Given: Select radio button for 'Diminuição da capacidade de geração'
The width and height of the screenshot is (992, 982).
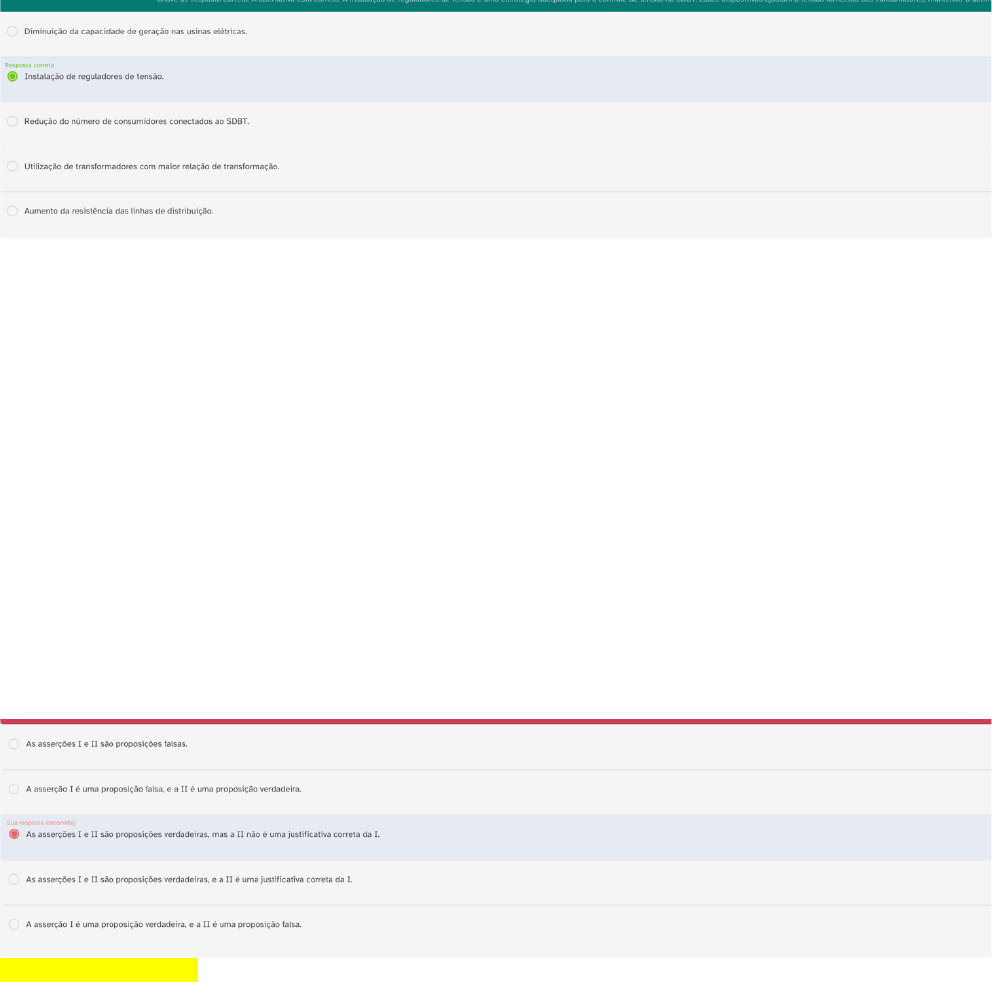Looking at the screenshot, I should tap(12, 32).
